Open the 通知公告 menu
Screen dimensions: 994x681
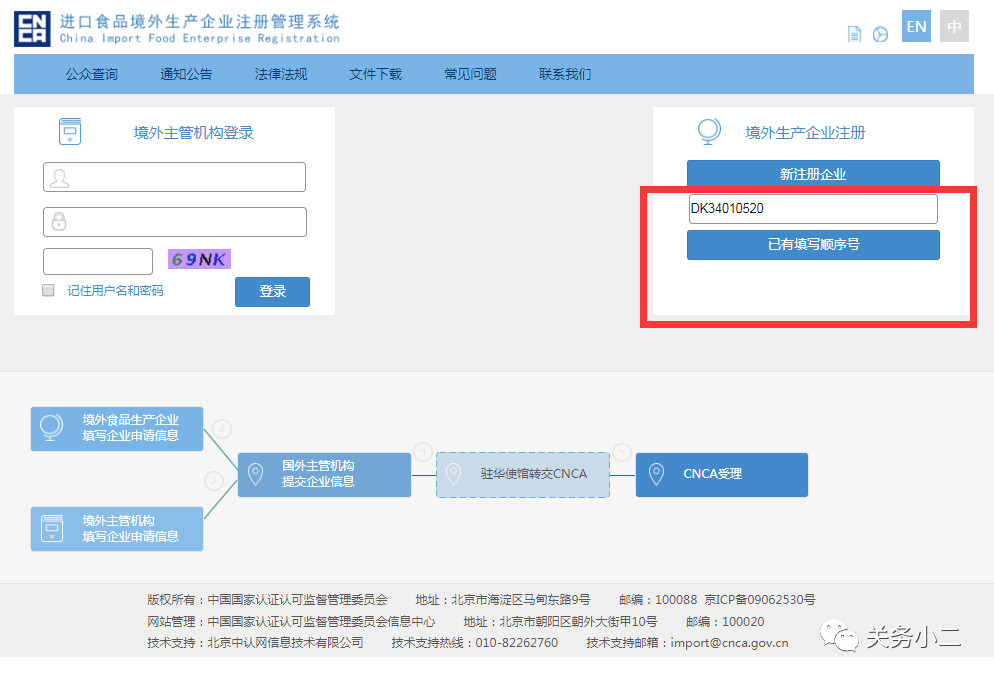tap(186, 74)
